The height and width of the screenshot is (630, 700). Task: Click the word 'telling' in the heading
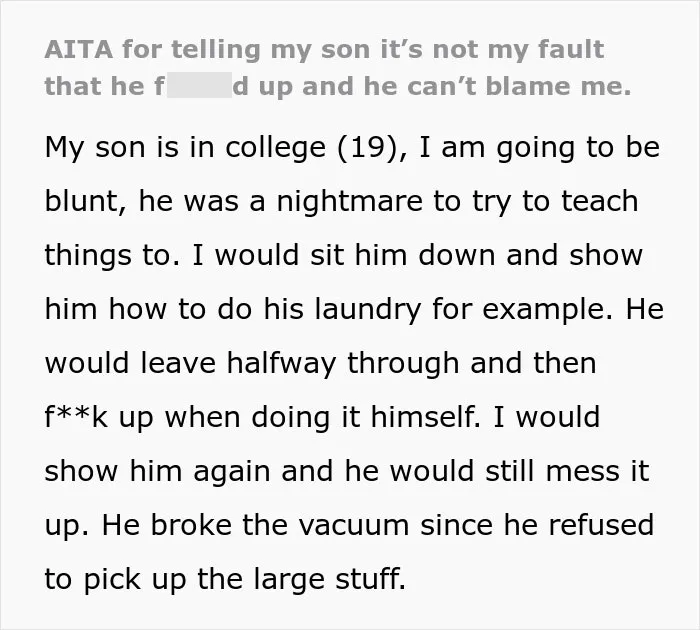coord(216,50)
